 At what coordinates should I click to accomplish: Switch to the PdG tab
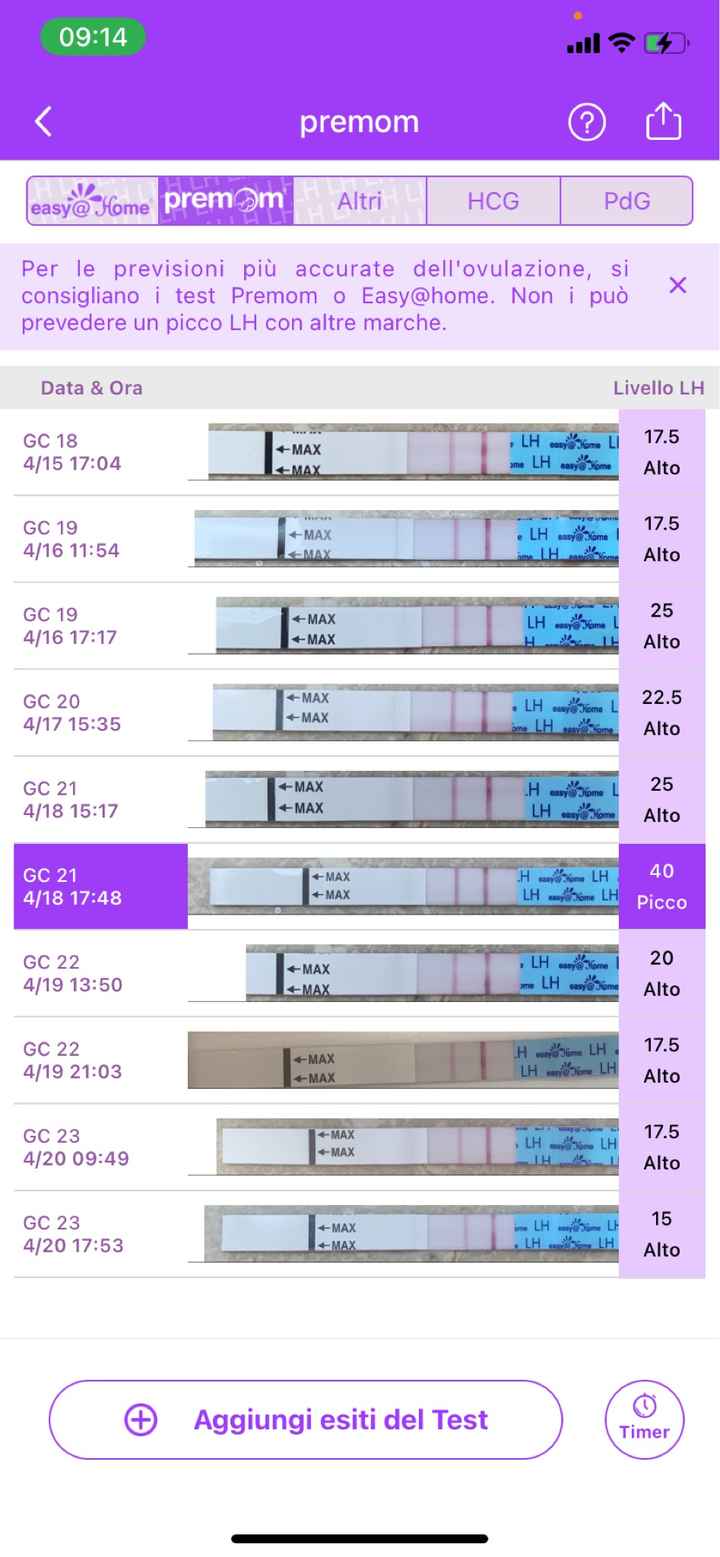coord(627,201)
